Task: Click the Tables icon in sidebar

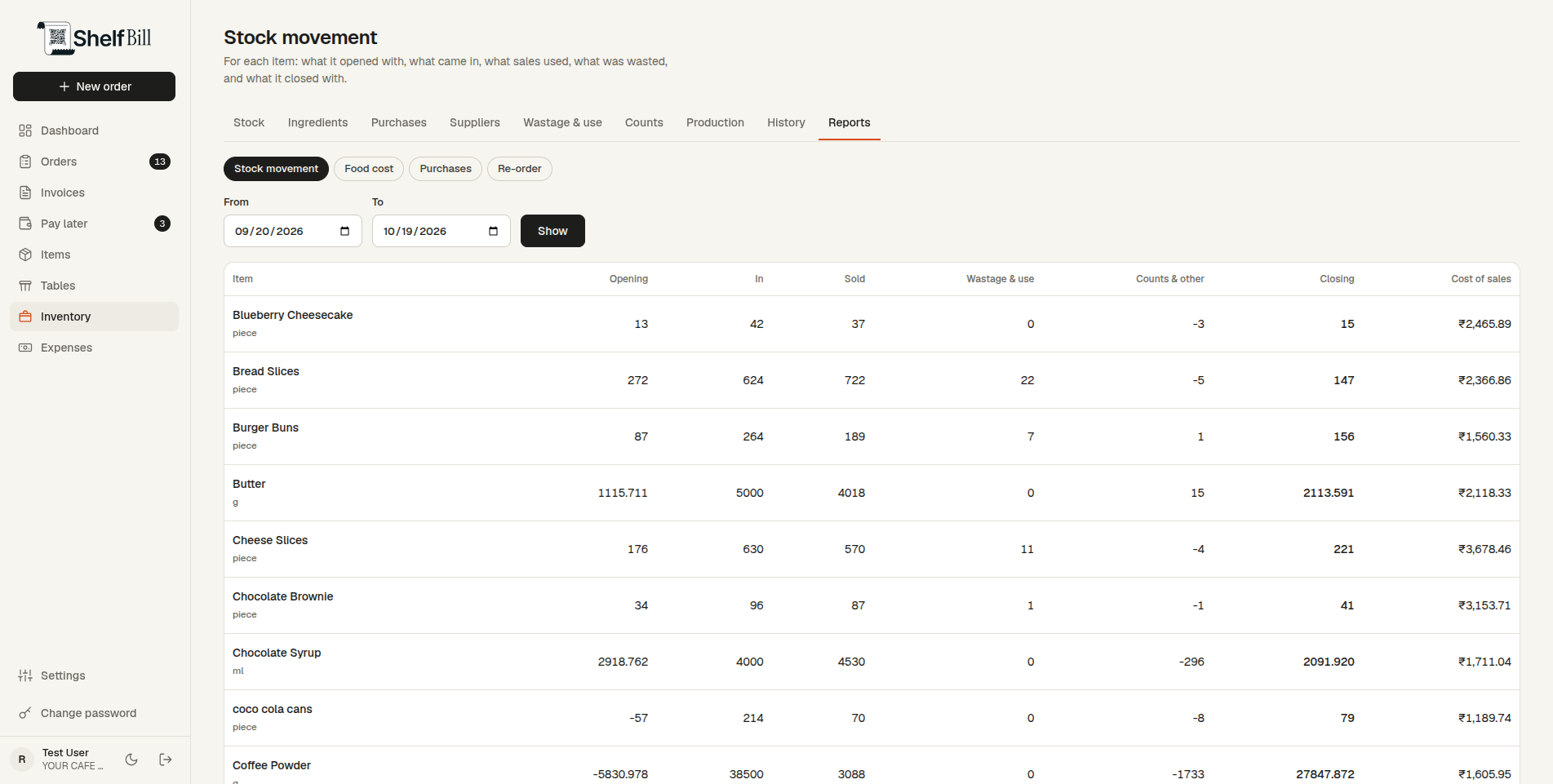Action: (x=25, y=286)
